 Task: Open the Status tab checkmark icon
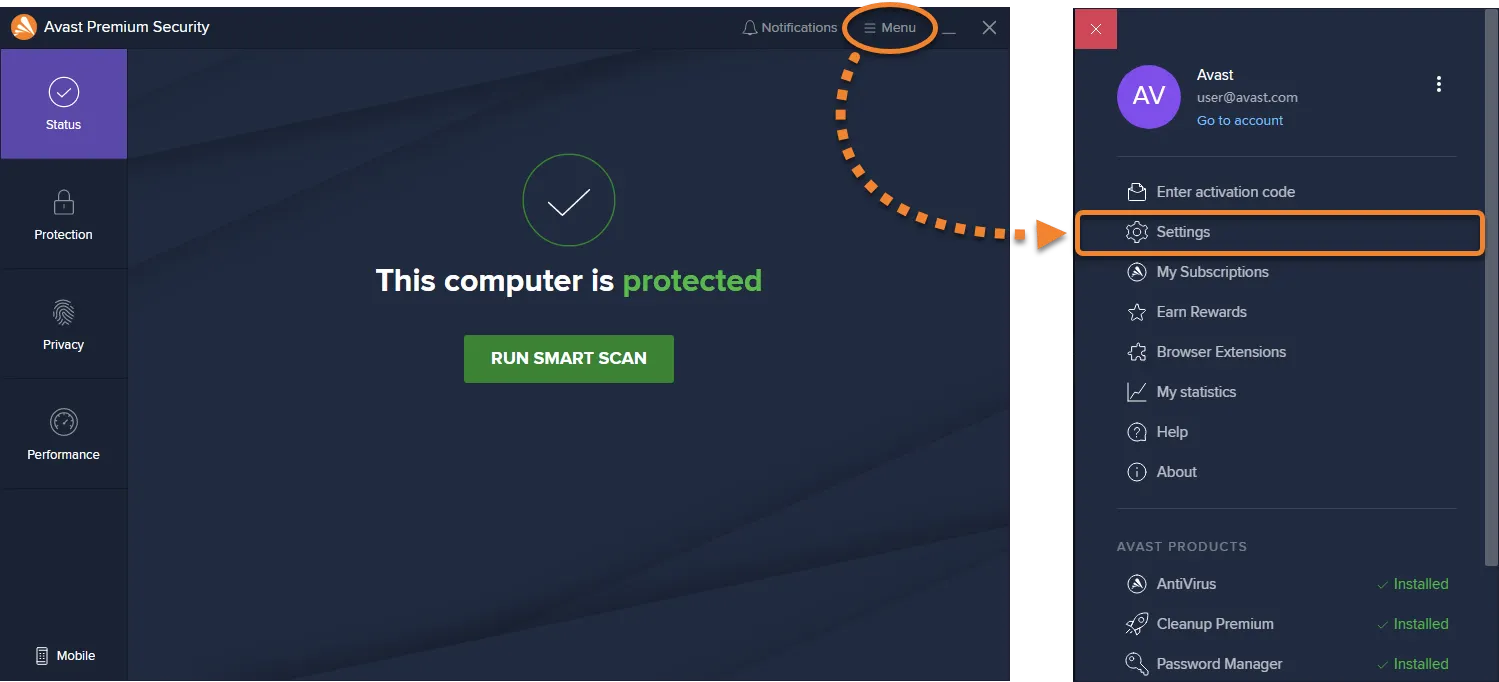click(63, 93)
